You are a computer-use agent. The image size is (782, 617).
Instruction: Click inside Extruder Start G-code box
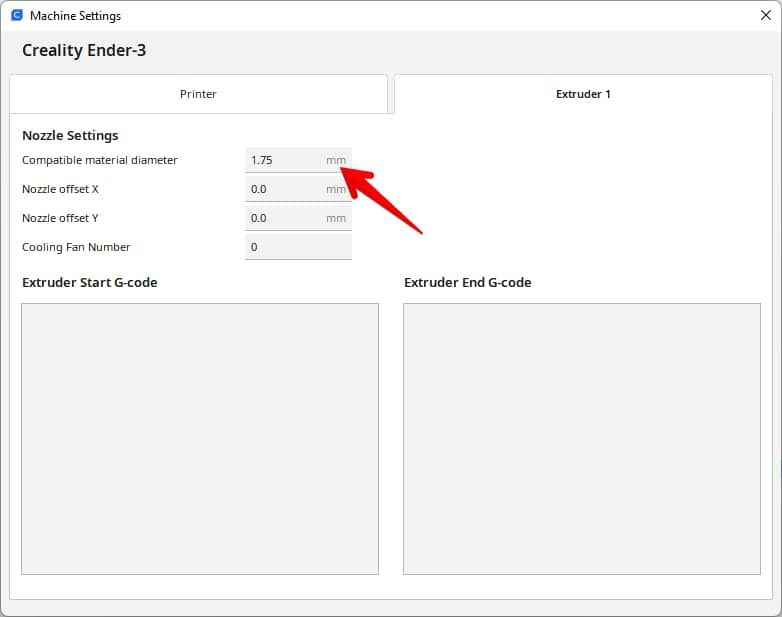(200, 438)
